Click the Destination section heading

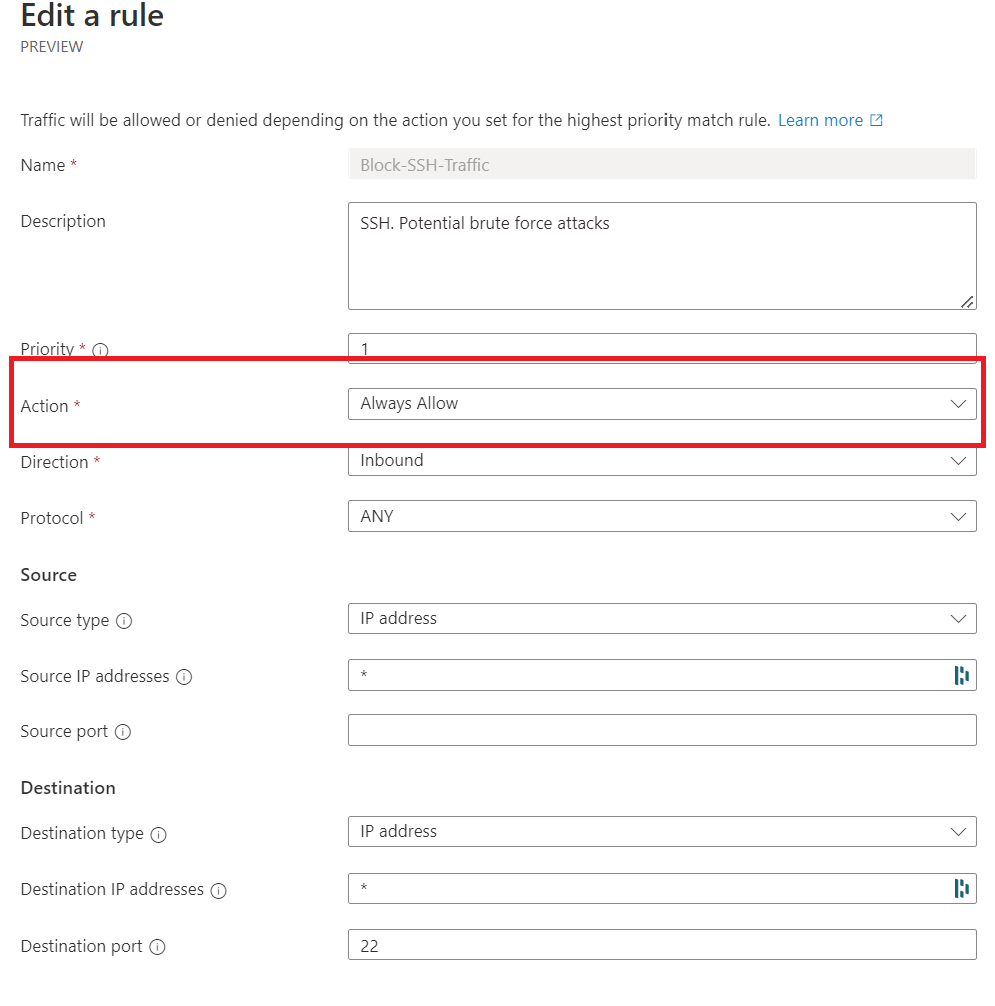point(68,788)
